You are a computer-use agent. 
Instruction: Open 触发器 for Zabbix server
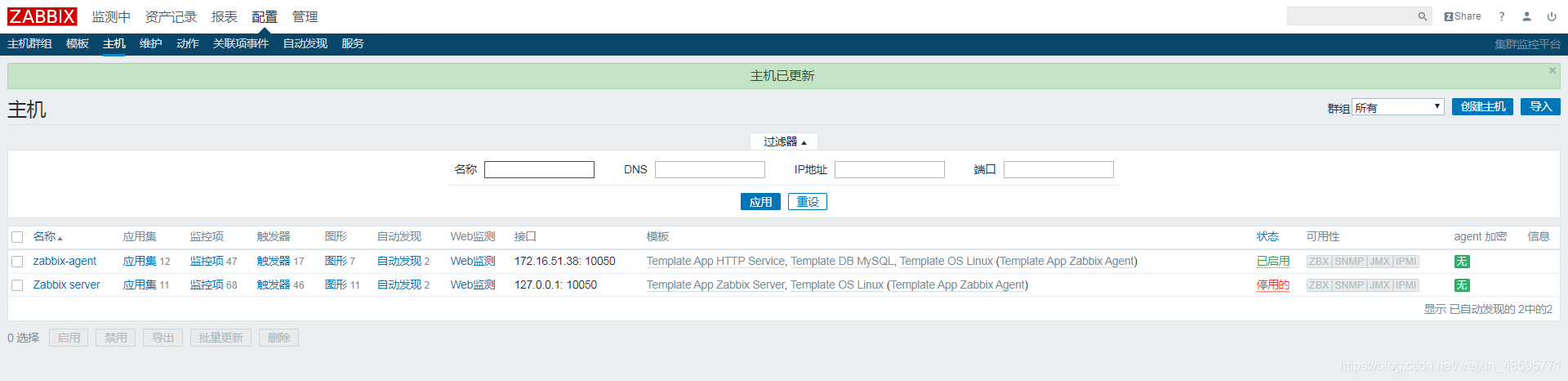click(274, 285)
